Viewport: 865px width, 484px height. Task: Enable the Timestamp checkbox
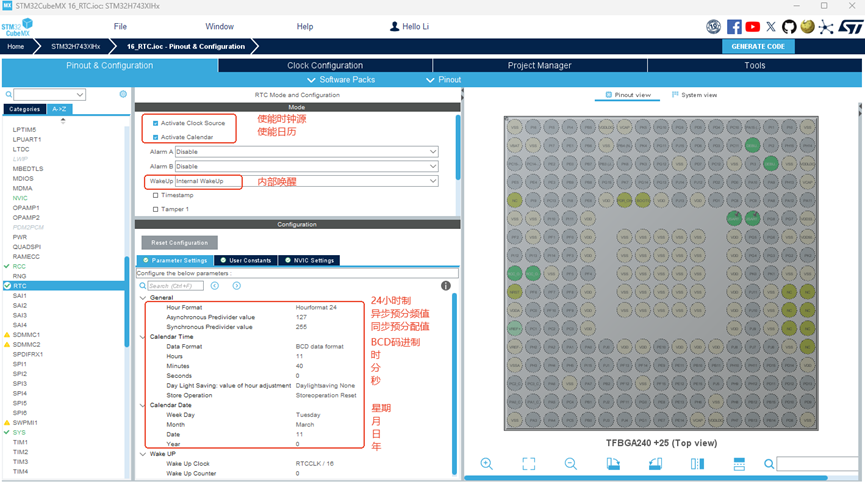(156, 195)
